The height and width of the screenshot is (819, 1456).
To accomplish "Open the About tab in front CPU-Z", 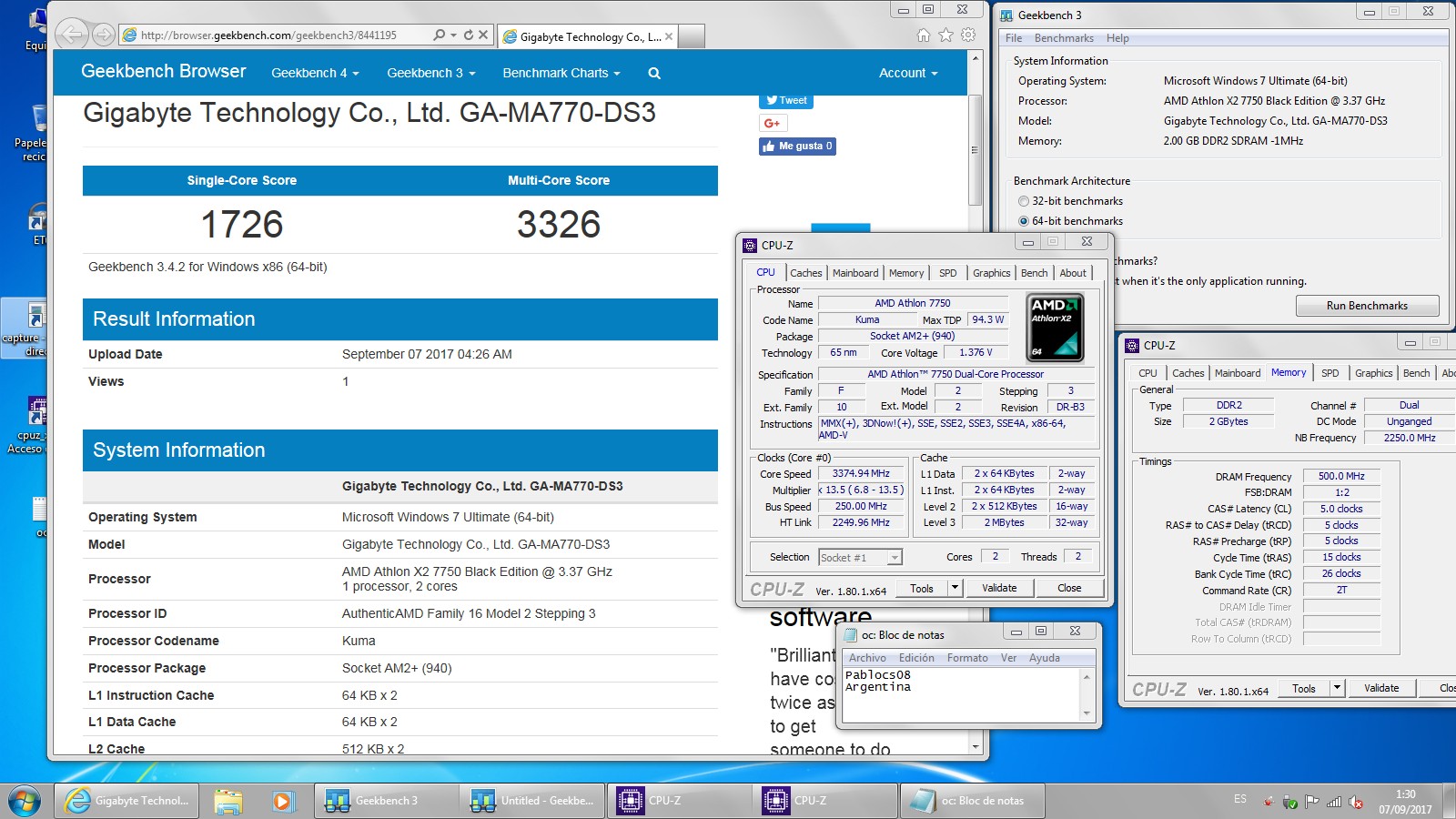I will click(1073, 273).
